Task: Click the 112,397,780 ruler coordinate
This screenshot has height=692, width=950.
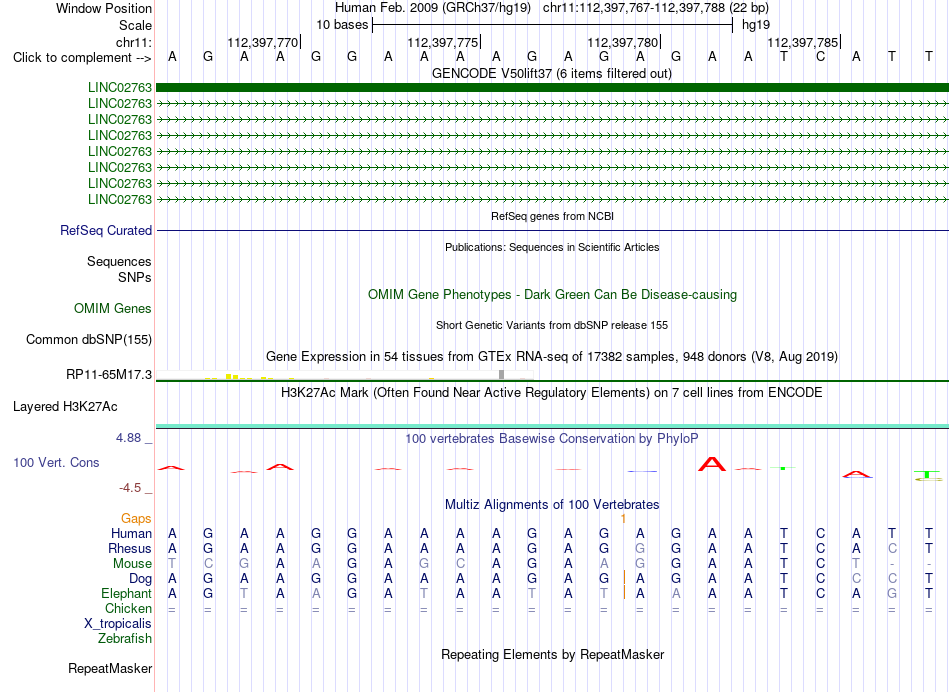Action: click(x=623, y=42)
